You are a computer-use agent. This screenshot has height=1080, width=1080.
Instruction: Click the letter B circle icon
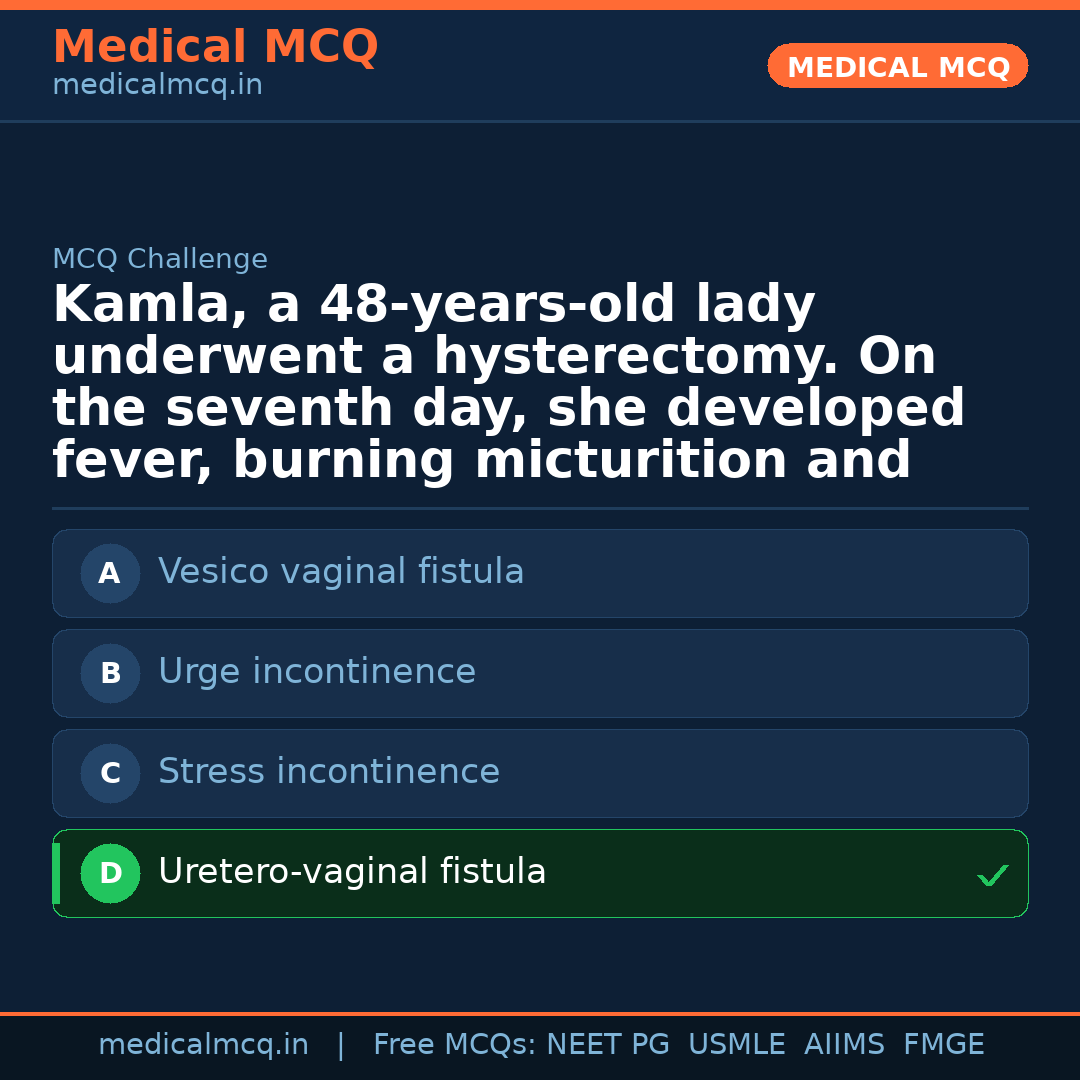point(110,674)
